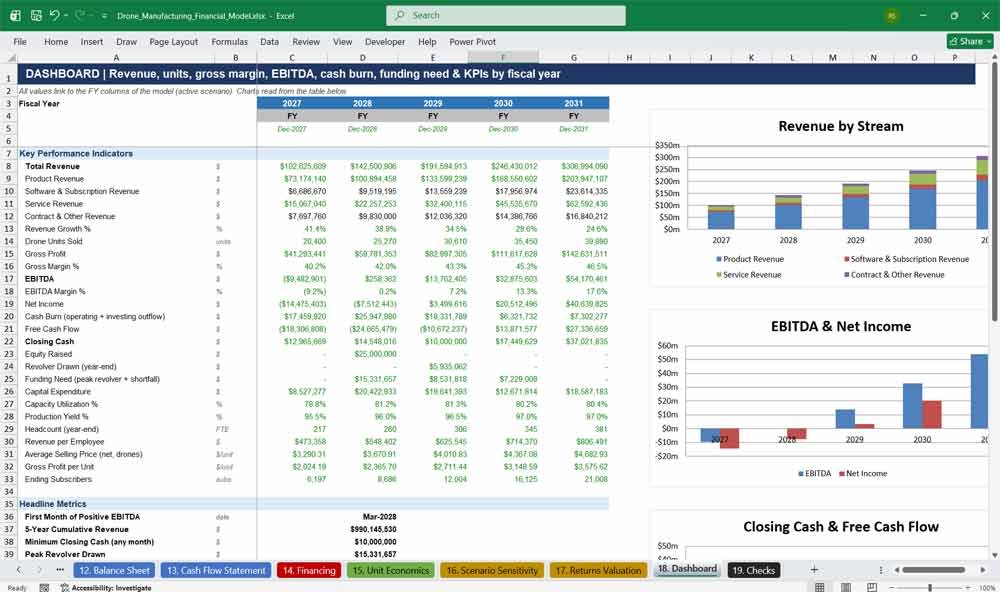This screenshot has width=1000, height=592.
Task: Open the Developer ribbon tab
Action: pos(385,41)
